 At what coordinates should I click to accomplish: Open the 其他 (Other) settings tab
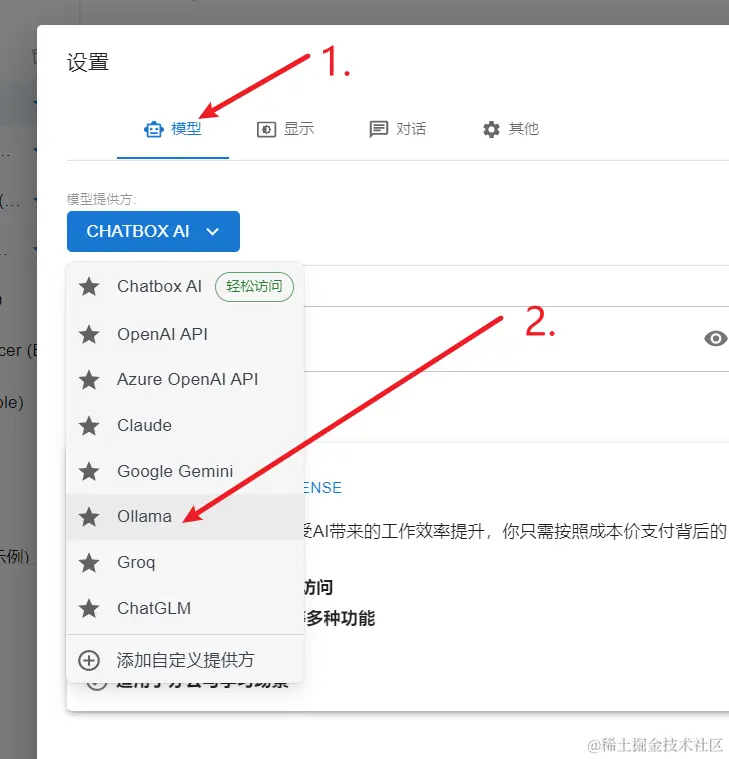(510, 129)
